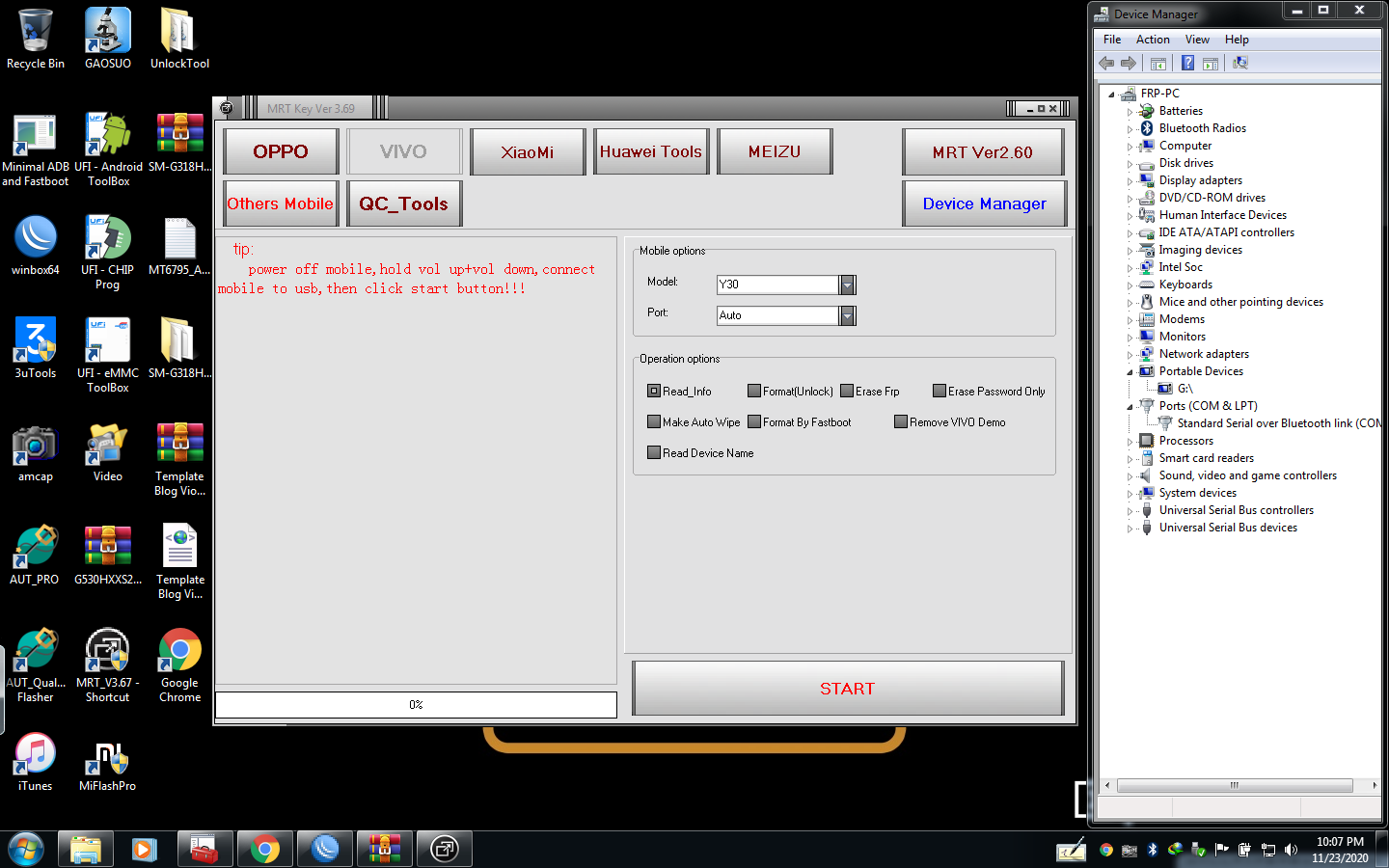This screenshot has height=868, width=1389.
Task: Click the MEIZU brand button
Action: coord(775,151)
